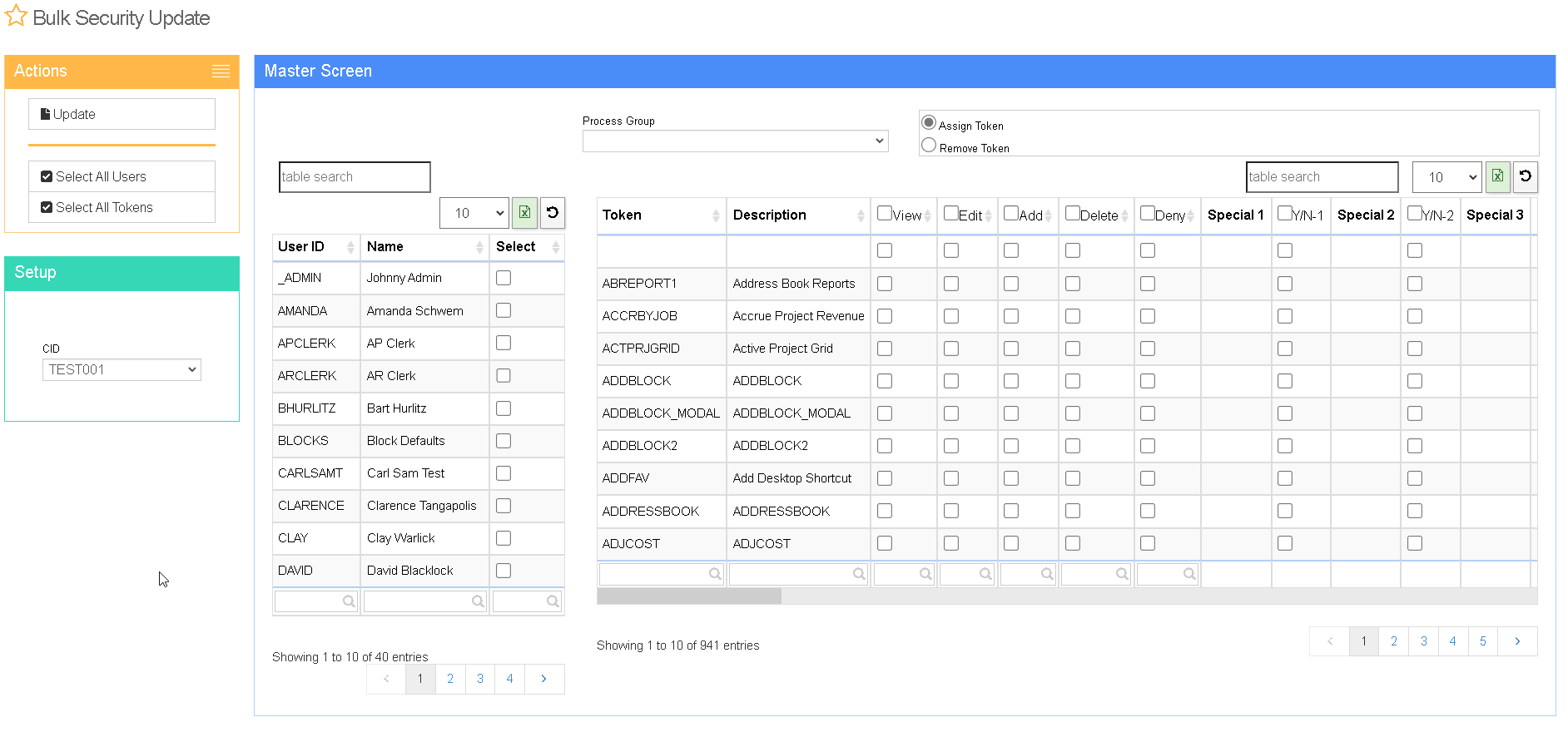The height and width of the screenshot is (732, 1568).
Task: Tick the Edit header checkbox
Action: [x=951, y=213]
